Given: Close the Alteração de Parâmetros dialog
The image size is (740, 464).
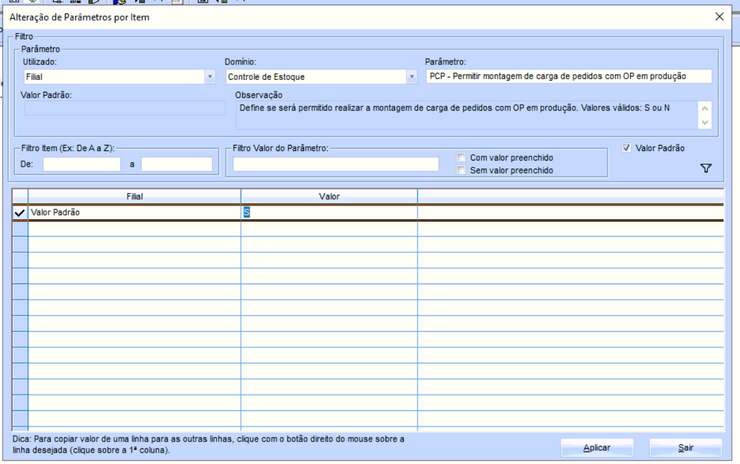Looking at the screenshot, I should click(x=719, y=17).
